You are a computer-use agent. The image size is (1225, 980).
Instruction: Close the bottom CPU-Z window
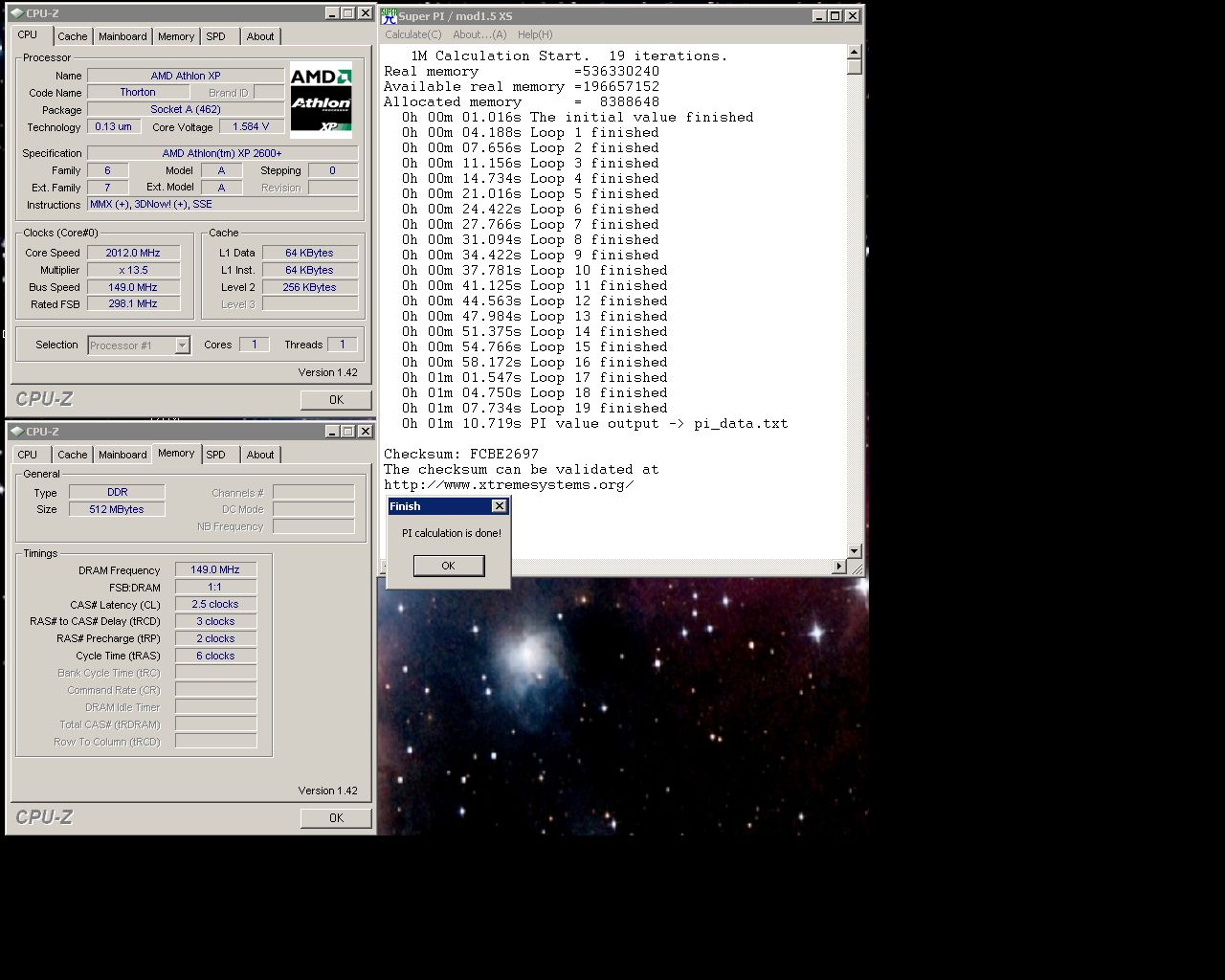pyautogui.click(x=365, y=432)
